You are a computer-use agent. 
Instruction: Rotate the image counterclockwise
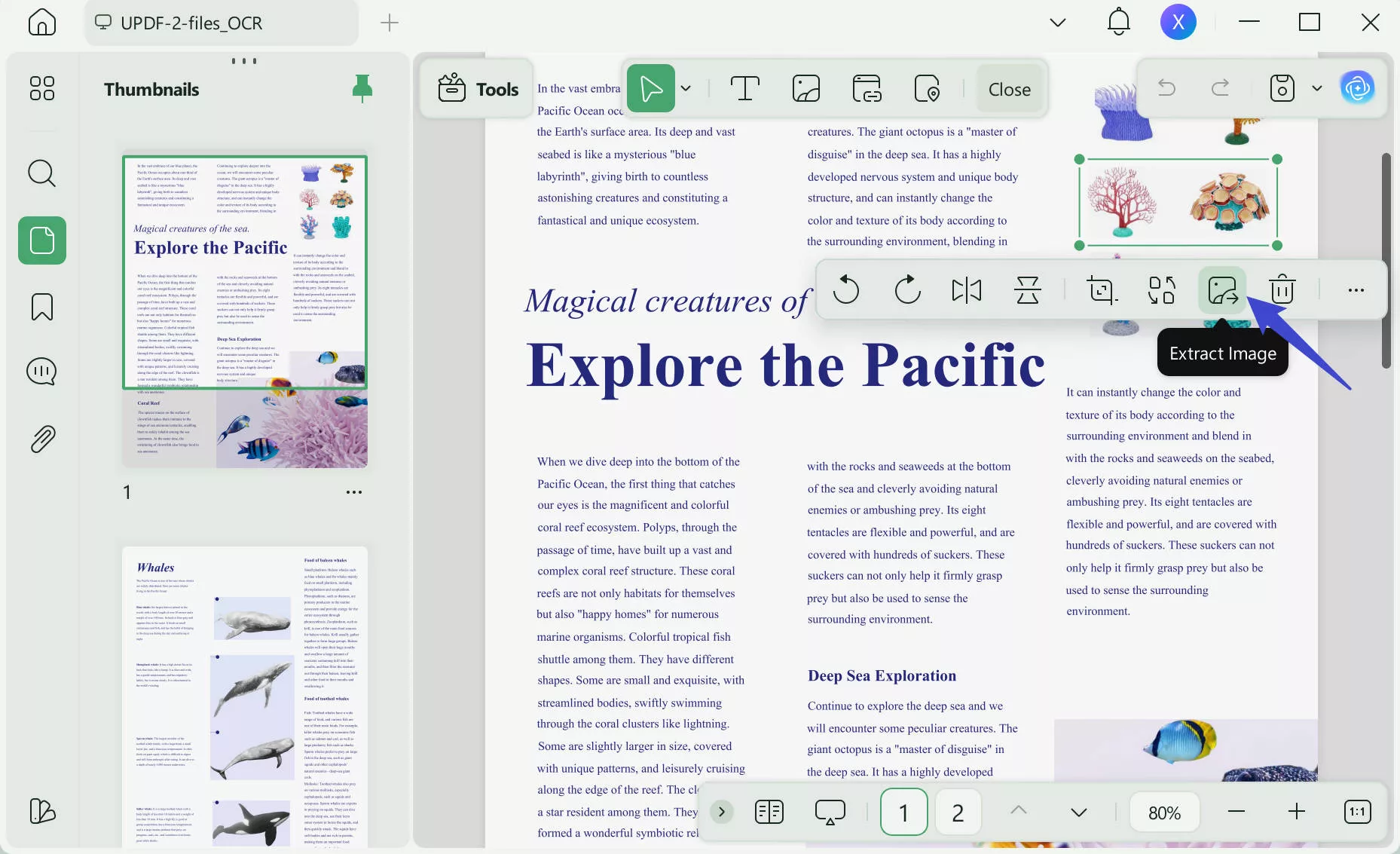click(x=846, y=290)
